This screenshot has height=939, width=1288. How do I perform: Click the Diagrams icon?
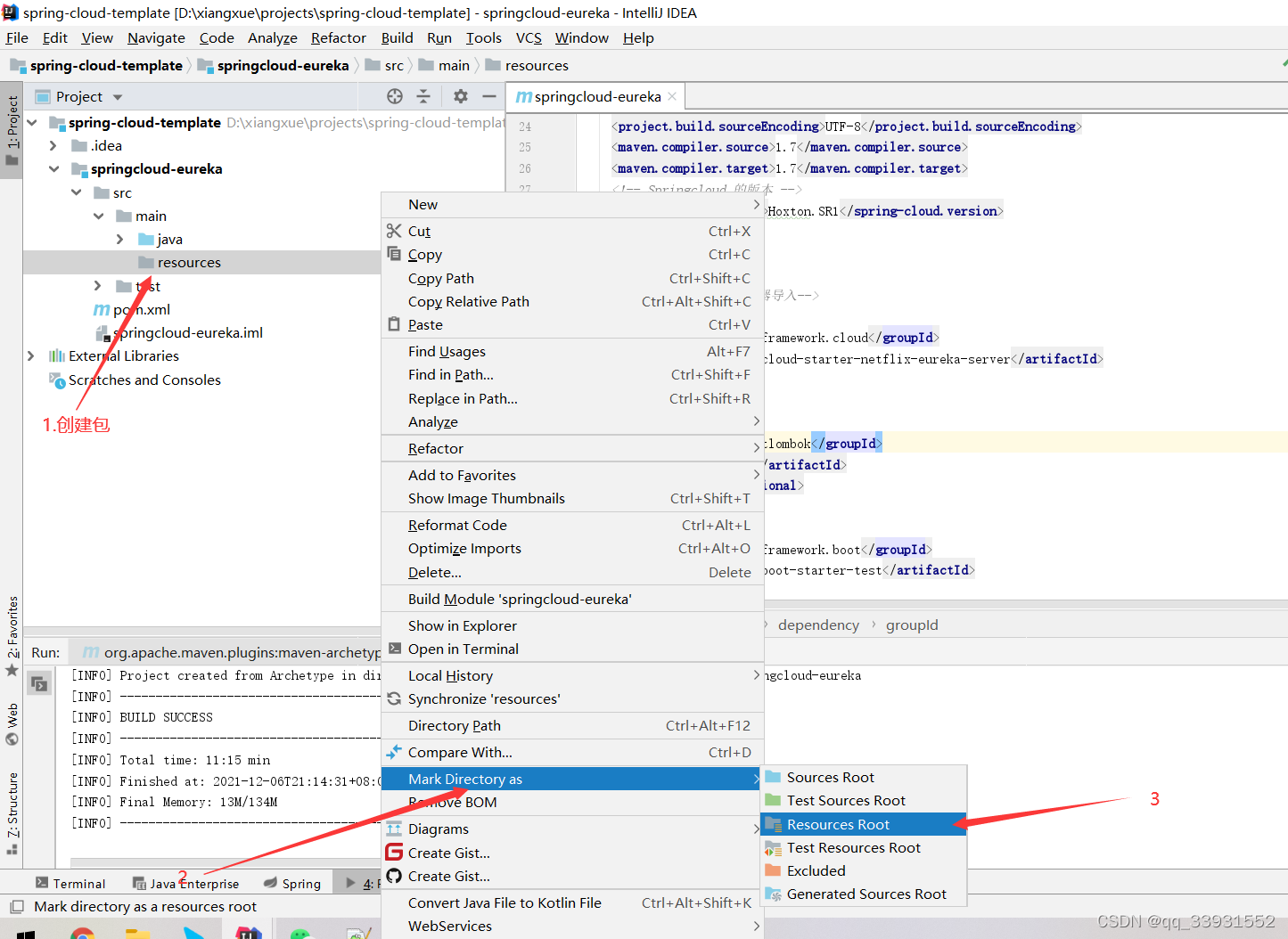(x=394, y=829)
